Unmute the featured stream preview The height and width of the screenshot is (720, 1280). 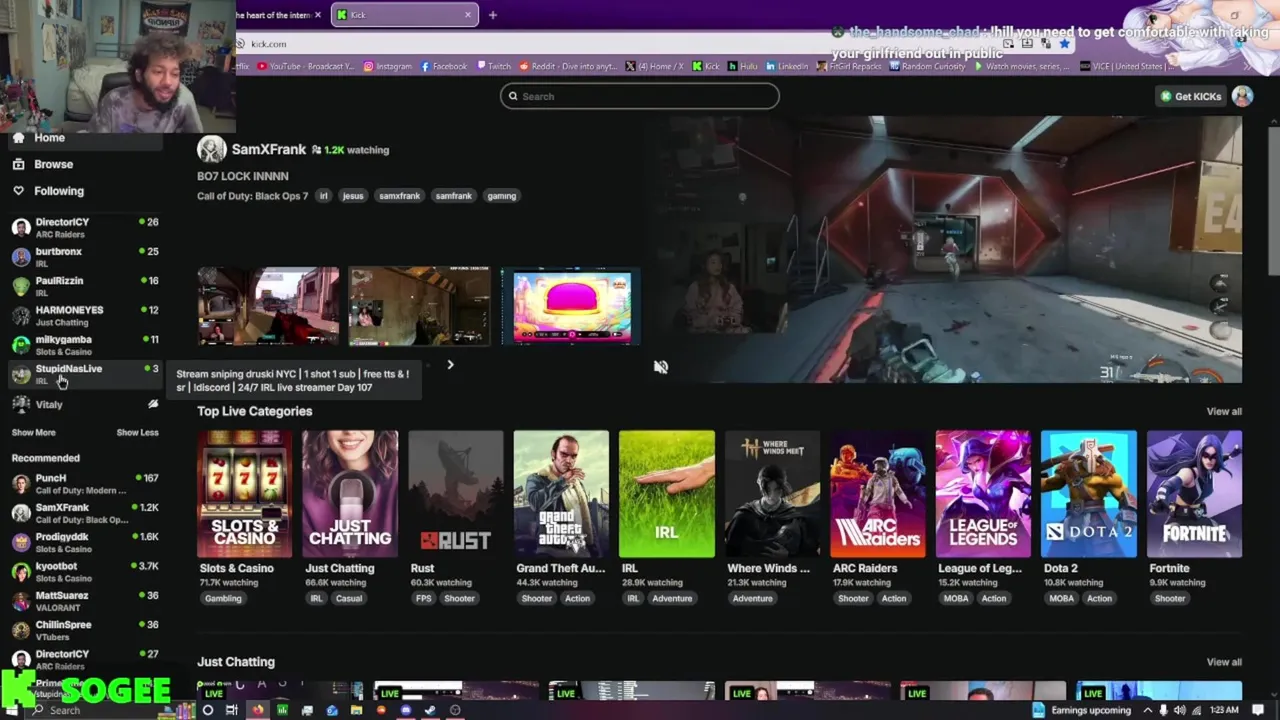(x=661, y=367)
